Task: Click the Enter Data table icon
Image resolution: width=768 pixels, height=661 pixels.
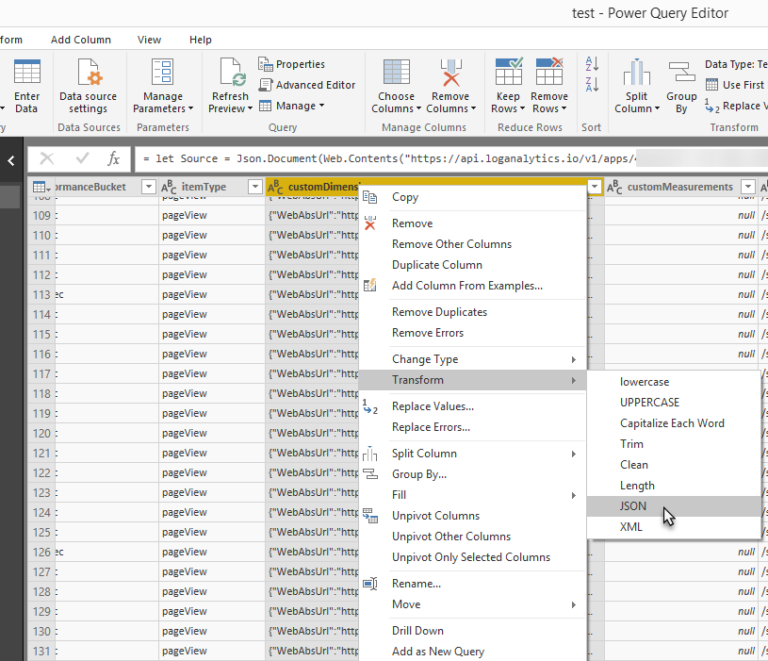Action: 27,72
